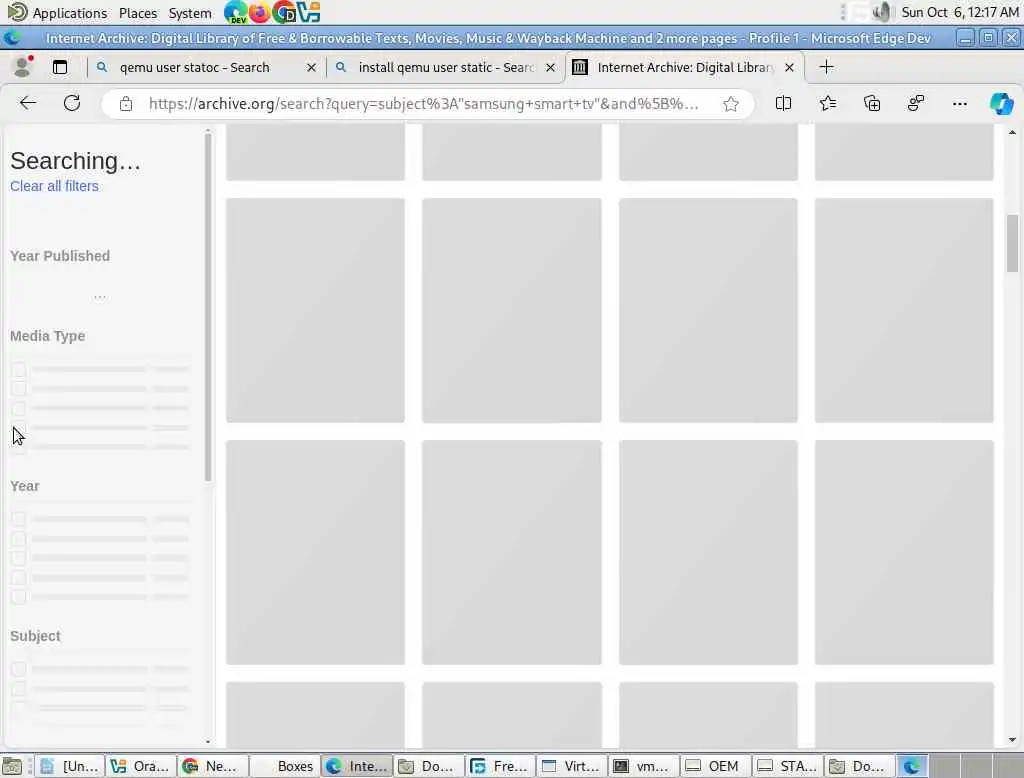Open the Favorites list
This screenshot has height=778, width=1024.
tap(827, 103)
